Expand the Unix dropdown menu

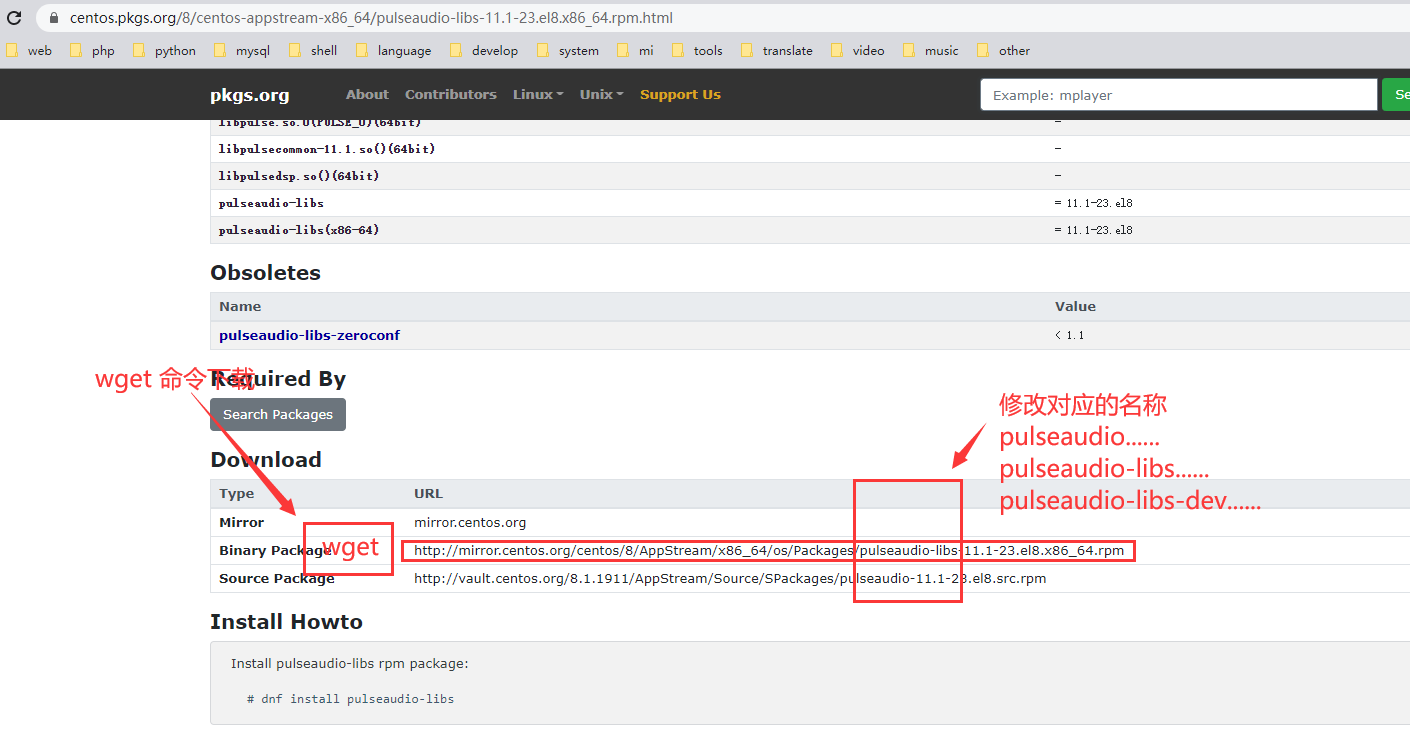click(601, 94)
